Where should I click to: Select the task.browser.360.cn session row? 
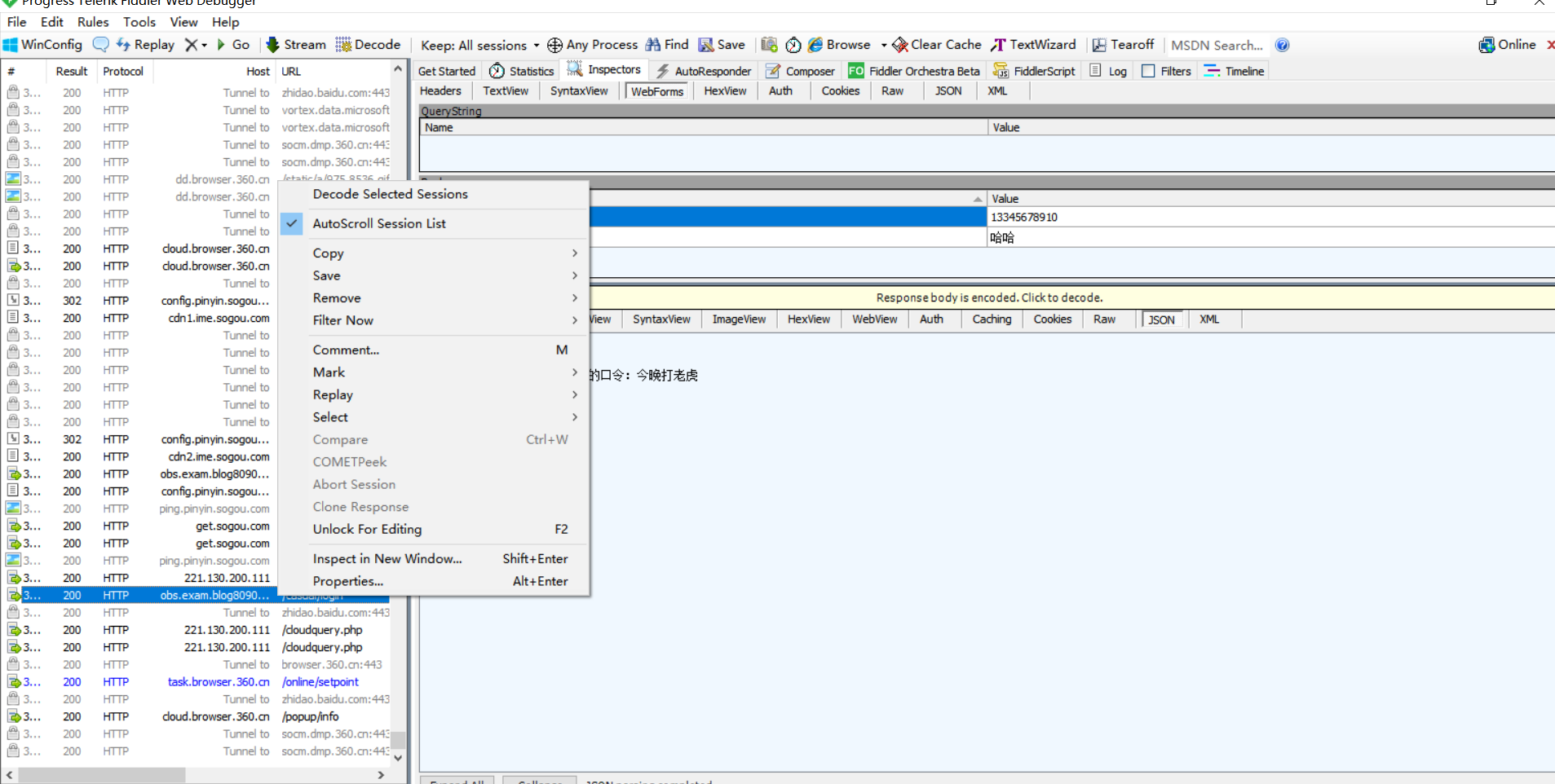coord(196,682)
